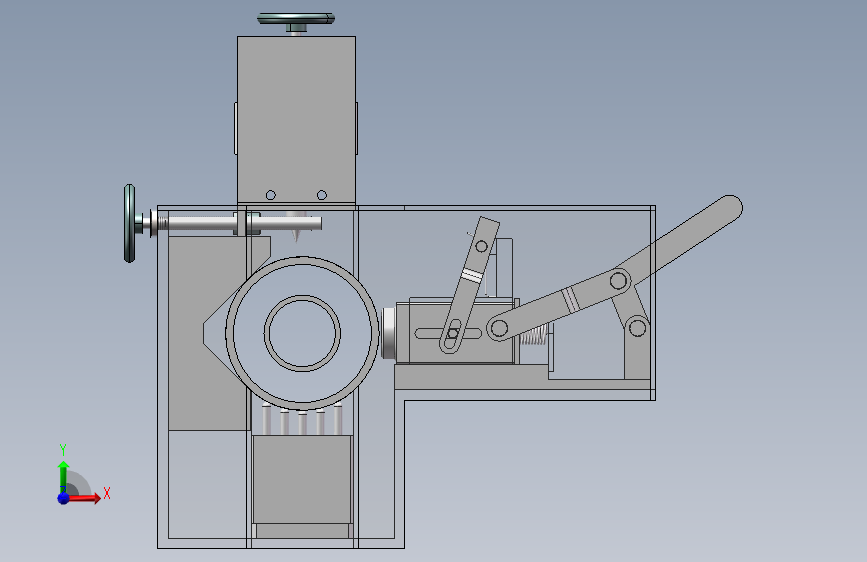
Task: Select the handwheel on the left side screw
Action: (x=130, y=223)
